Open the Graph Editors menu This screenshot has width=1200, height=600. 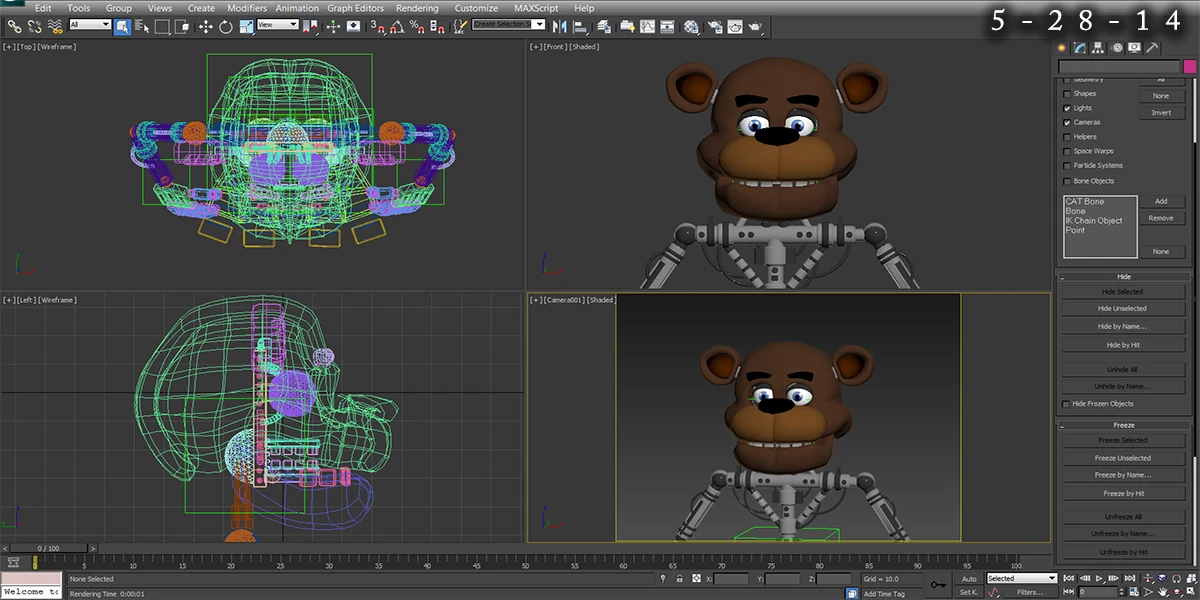click(x=355, y=8)
